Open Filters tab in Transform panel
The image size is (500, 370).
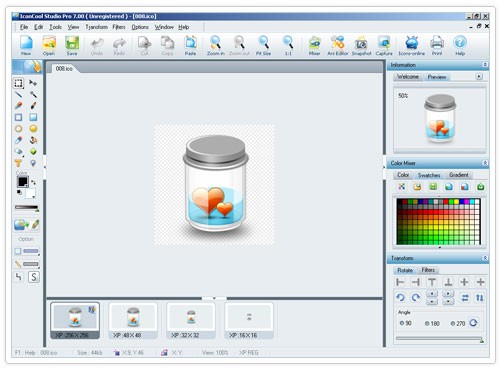tap(428, 270)
